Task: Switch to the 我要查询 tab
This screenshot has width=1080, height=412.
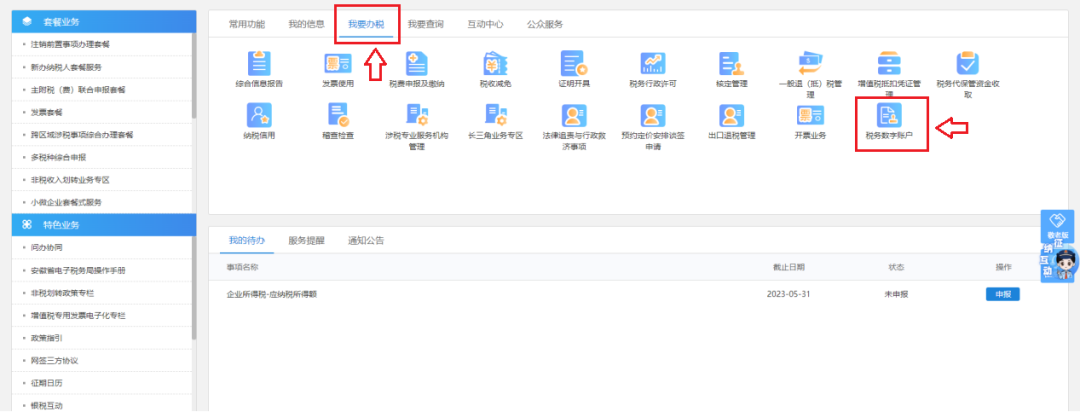Action: click(x=425, y=24)
